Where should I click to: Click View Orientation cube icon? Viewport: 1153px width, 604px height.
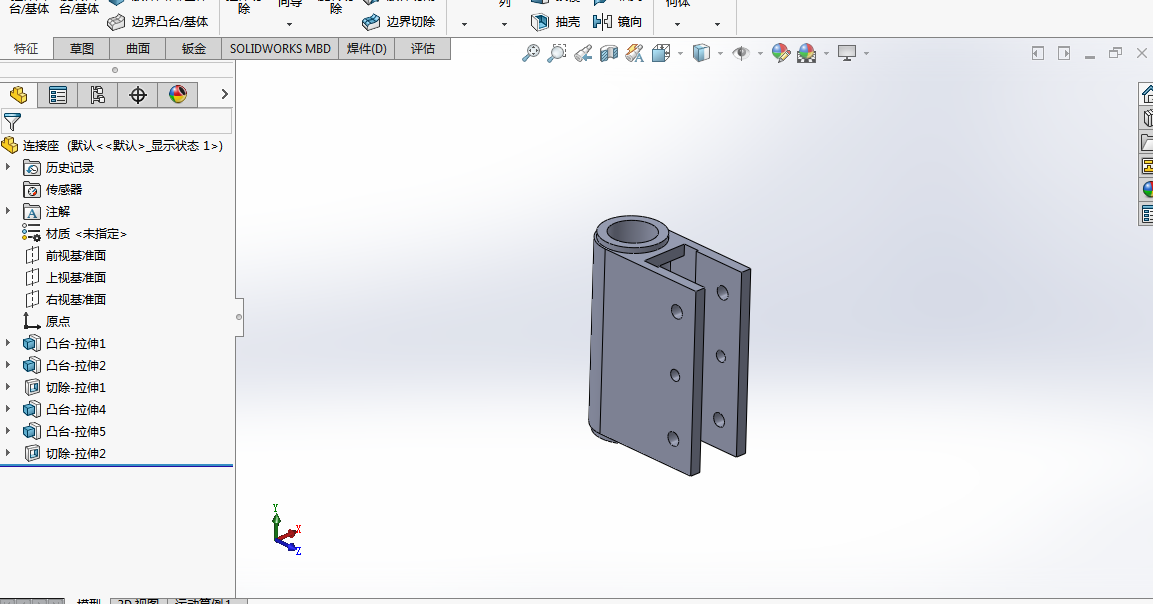pos(661,53)
